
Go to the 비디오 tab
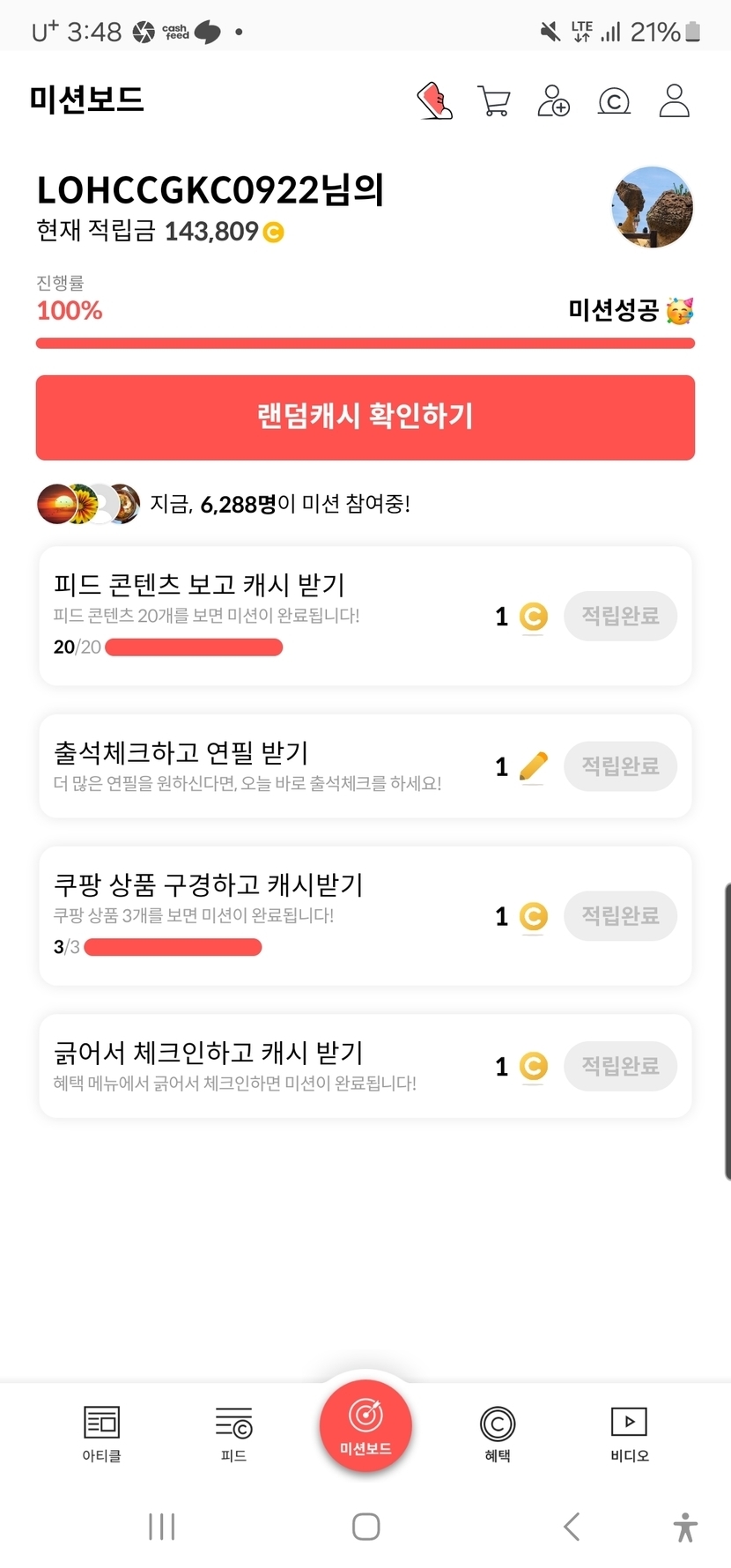[629, 1433]
